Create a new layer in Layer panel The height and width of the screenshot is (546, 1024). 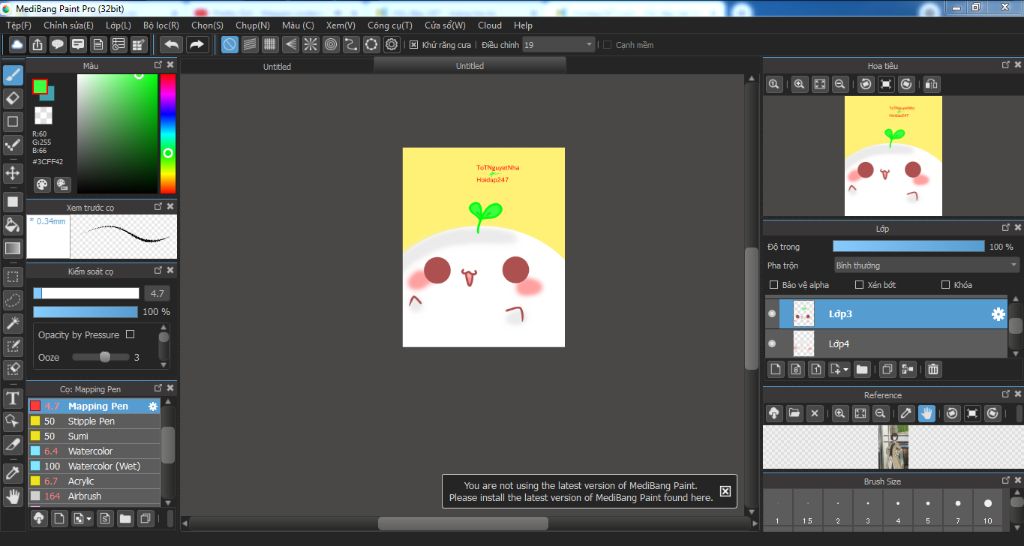[775, 369]
